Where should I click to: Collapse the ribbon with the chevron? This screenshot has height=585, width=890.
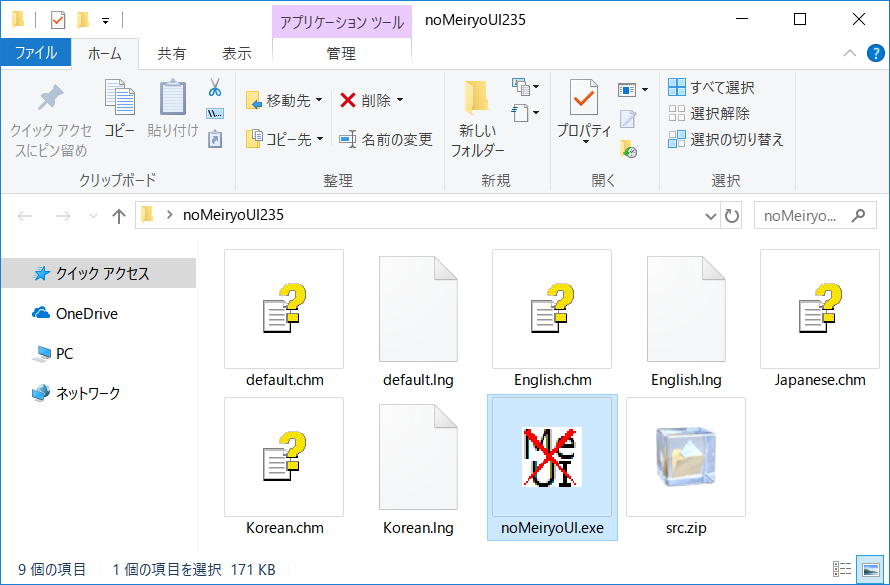tap(849, 53)
